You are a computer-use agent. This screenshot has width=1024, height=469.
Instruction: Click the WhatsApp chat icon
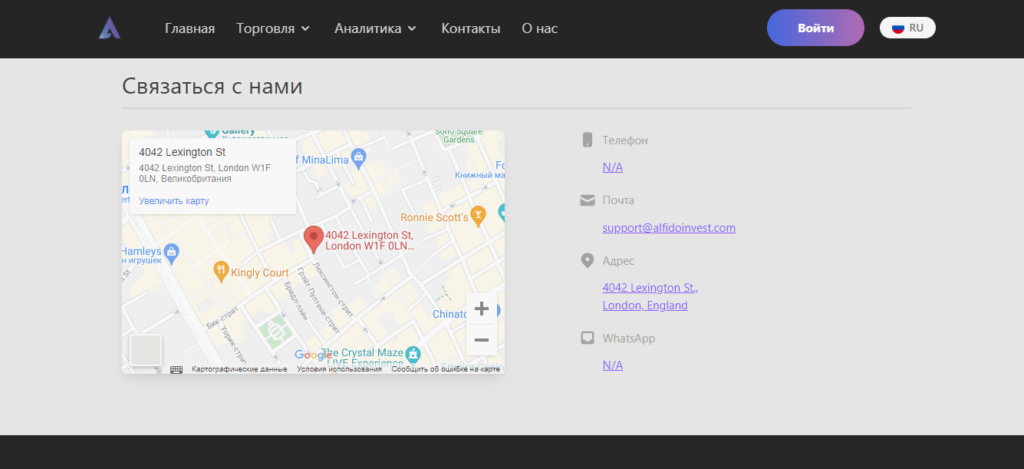pos(588,338)
